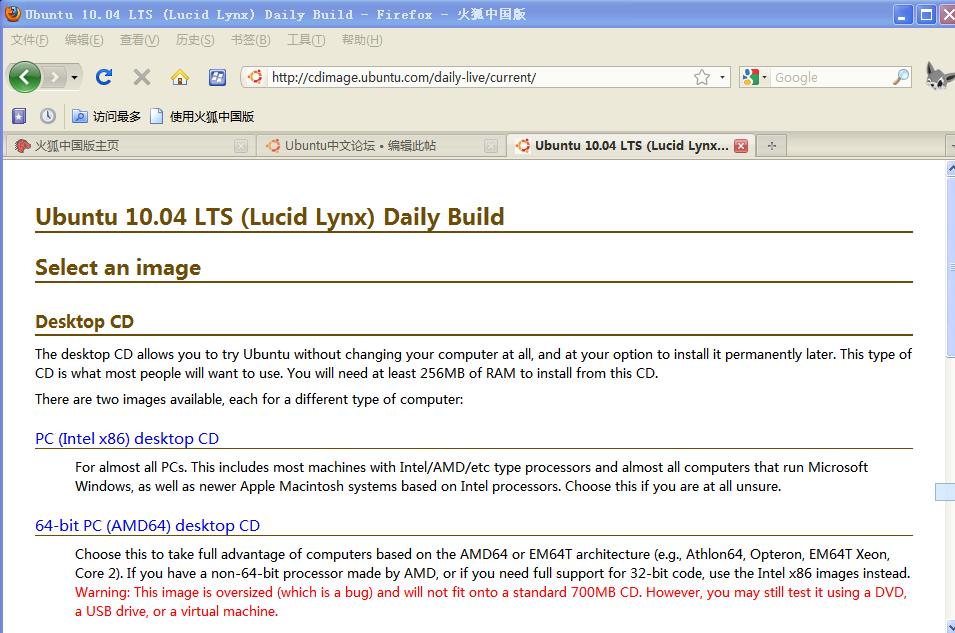
Task: Open the history clock icon in the bookmarks bar
Action: pyautogui.click(x=48, y=116)
